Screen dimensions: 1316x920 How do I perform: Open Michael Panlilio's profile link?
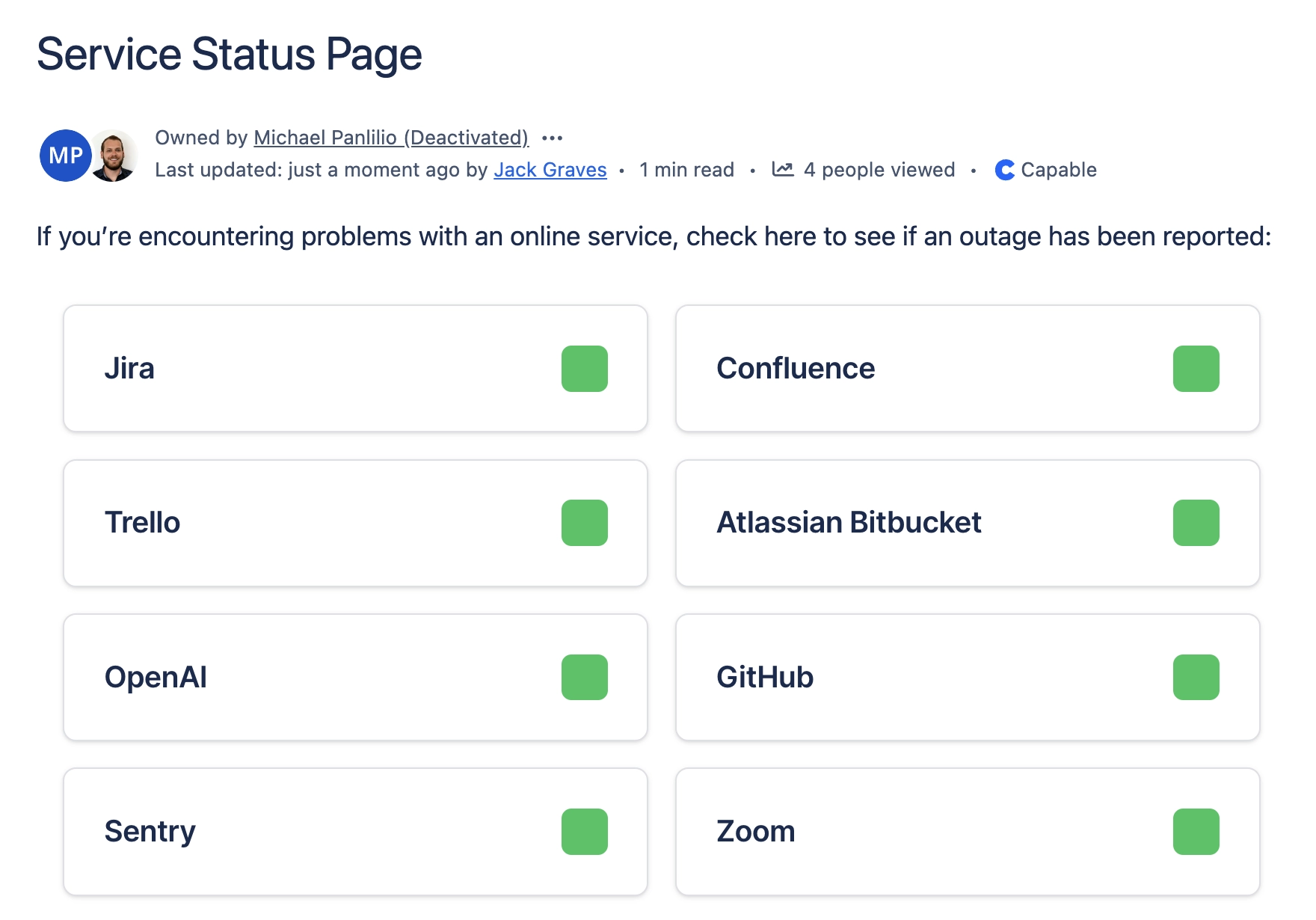point(391,138)
